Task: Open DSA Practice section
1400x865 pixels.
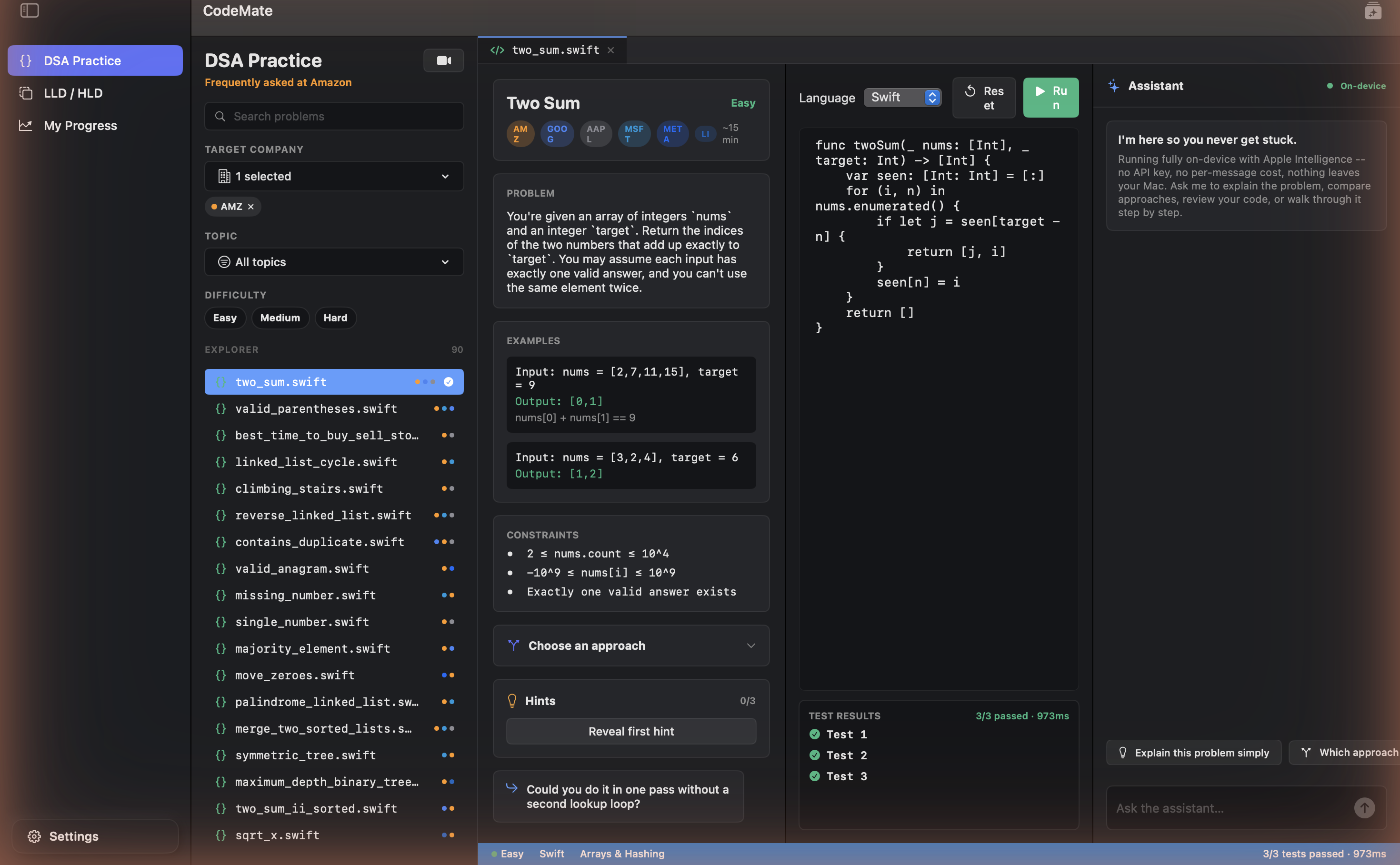Action: 95,60
